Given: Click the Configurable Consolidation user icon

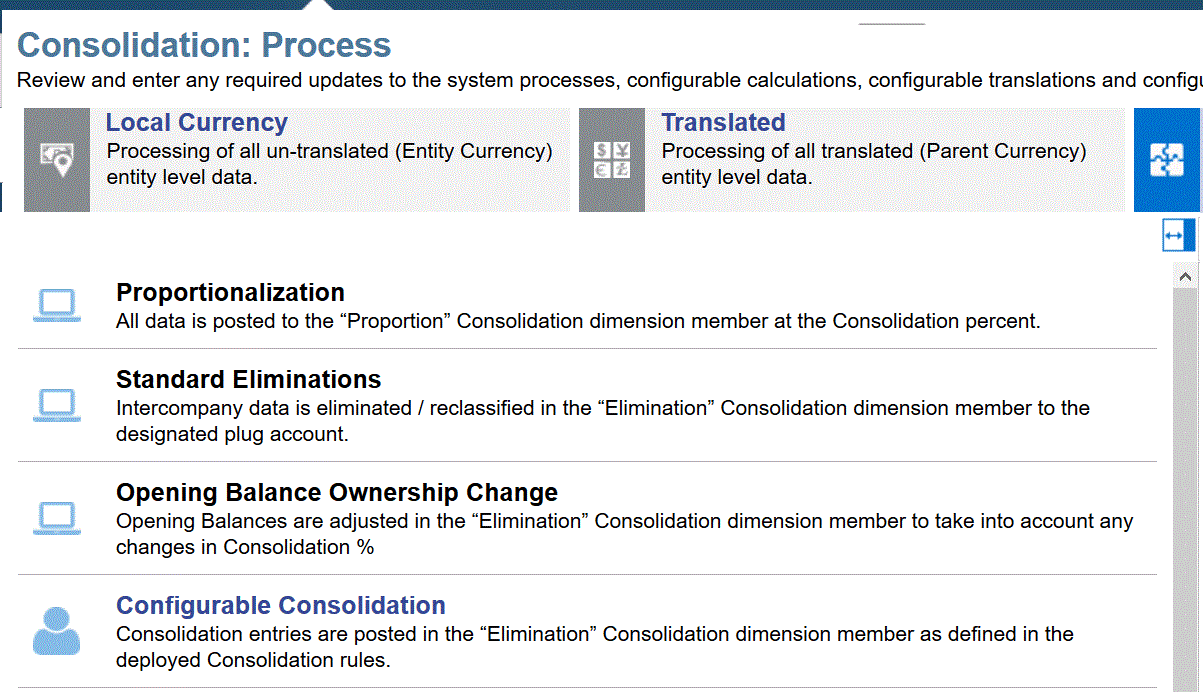Looking at the screenshot, I should click(x=57, y=631).
